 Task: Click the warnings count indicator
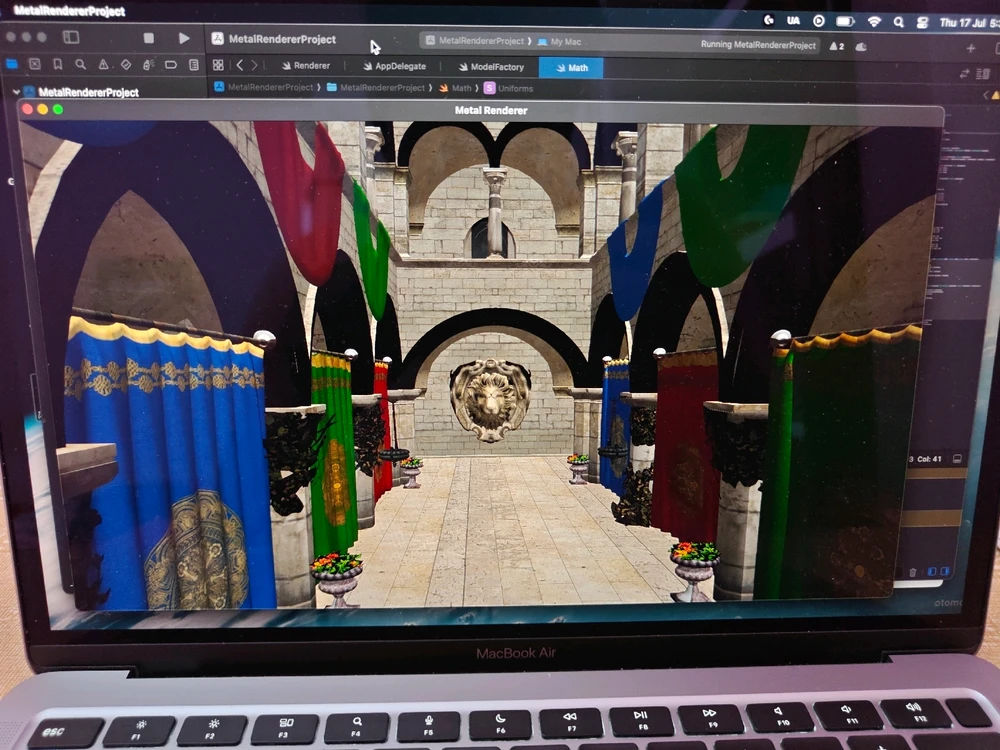coord(837,46)
